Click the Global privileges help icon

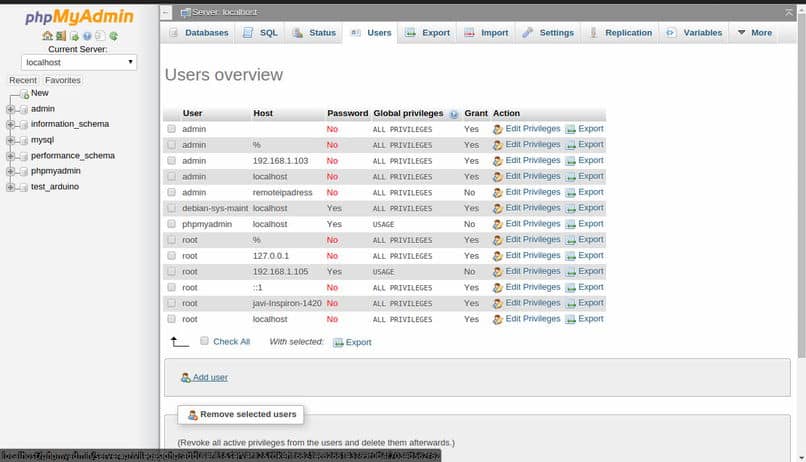[x=454, y=114]
